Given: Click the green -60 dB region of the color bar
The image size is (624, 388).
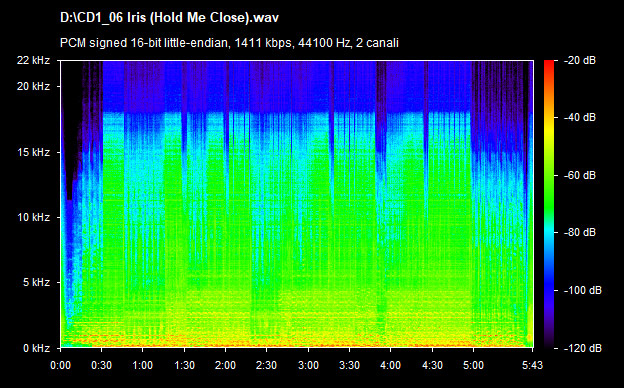Looking at the screenshot, I should (x=549, y=175).
